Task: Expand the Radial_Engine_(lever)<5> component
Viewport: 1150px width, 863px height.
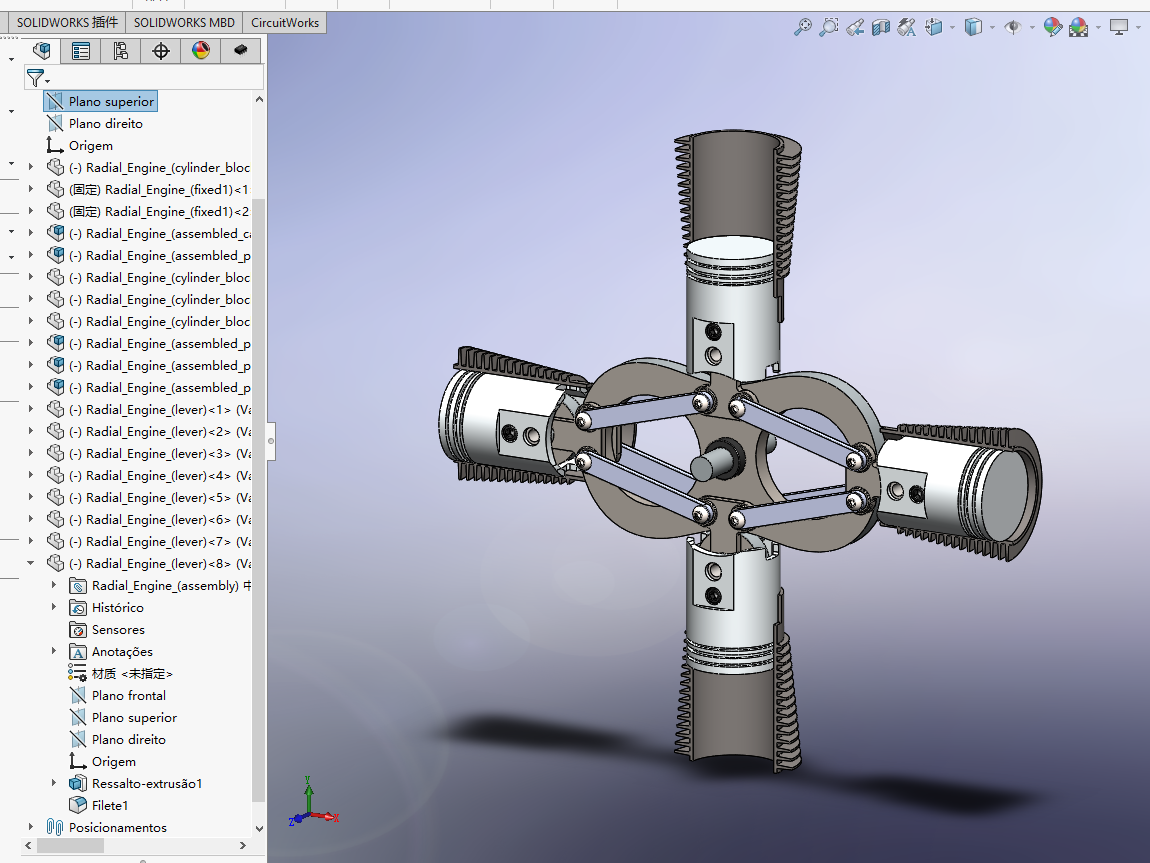Action: click(x=31, y=497)
